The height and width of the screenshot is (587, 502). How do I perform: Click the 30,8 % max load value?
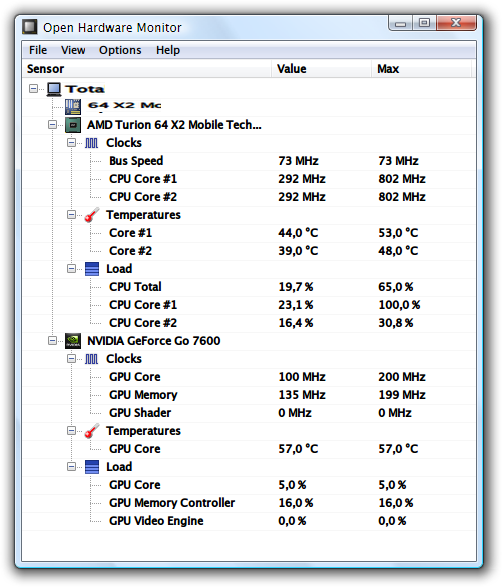click(x=396, y=323)
